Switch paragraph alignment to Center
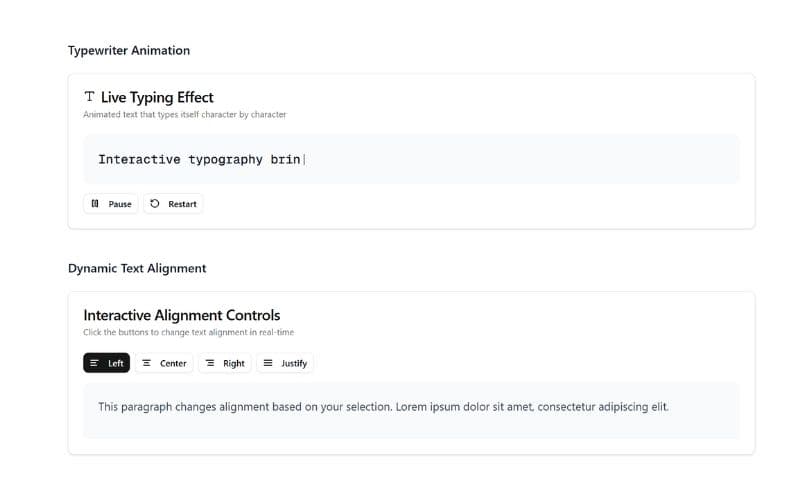 164,363
